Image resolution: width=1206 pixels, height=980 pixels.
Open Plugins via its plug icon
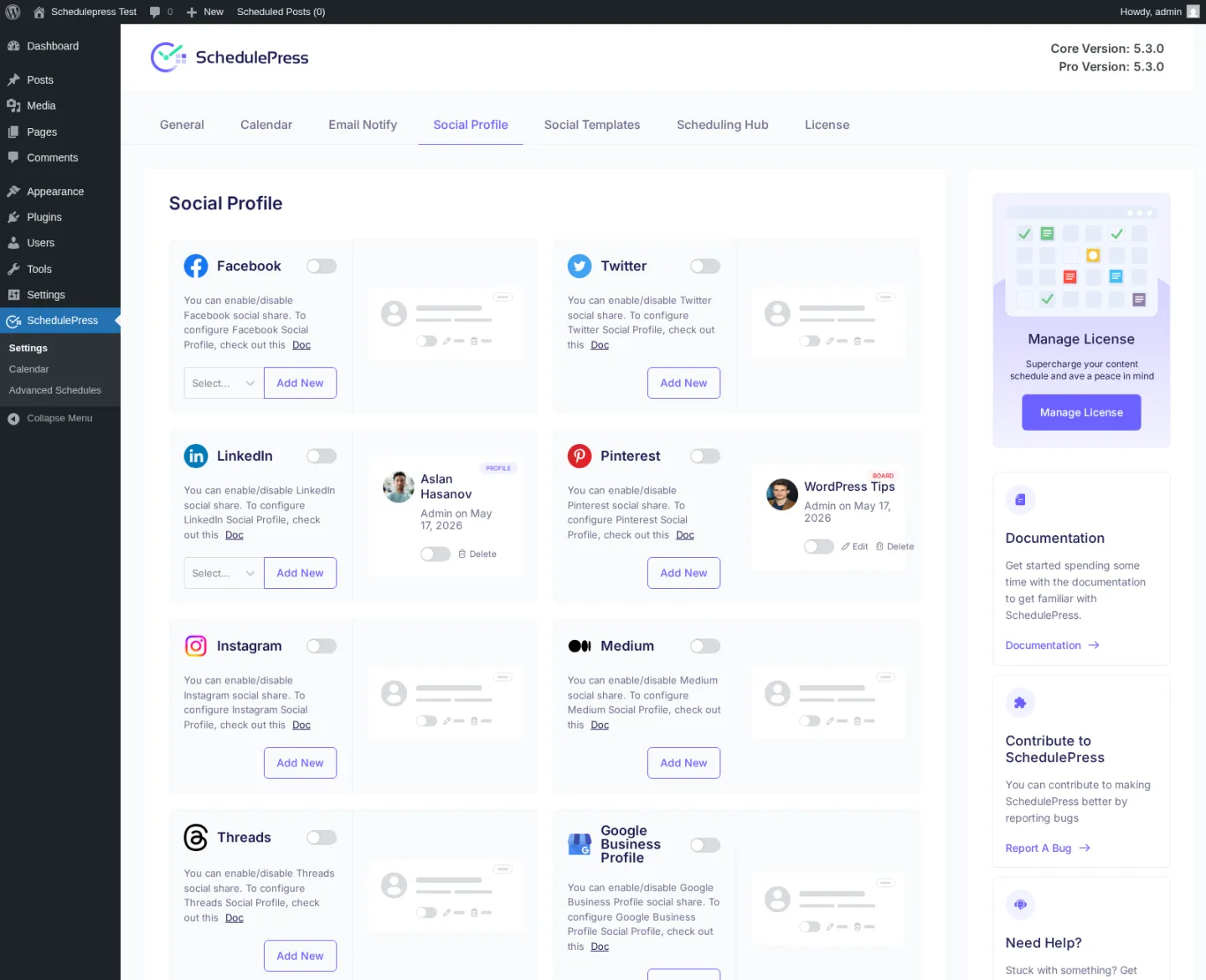tap(13, 218)
